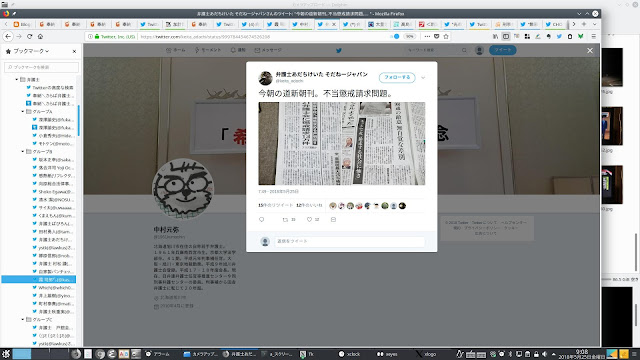Click the 90% zoom level badge

[x=409, y=36]
